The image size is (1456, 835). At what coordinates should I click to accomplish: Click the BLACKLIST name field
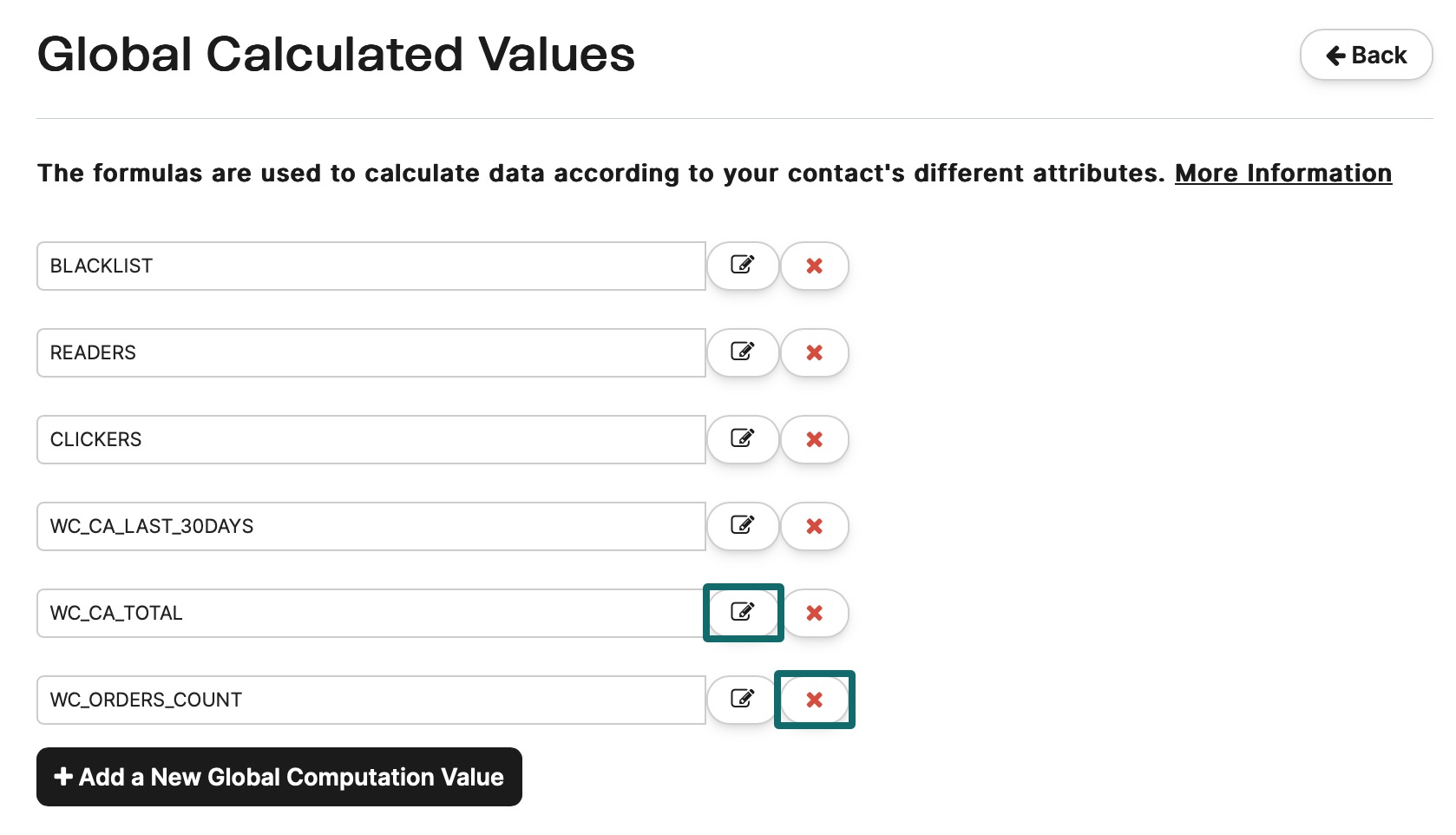tap(371, 266)
